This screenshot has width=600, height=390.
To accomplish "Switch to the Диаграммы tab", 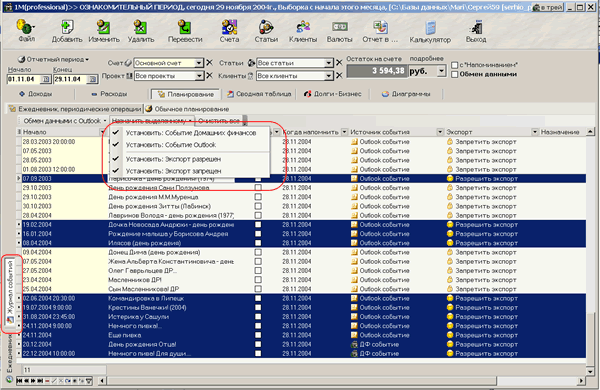I will click(x=406, y=94).
